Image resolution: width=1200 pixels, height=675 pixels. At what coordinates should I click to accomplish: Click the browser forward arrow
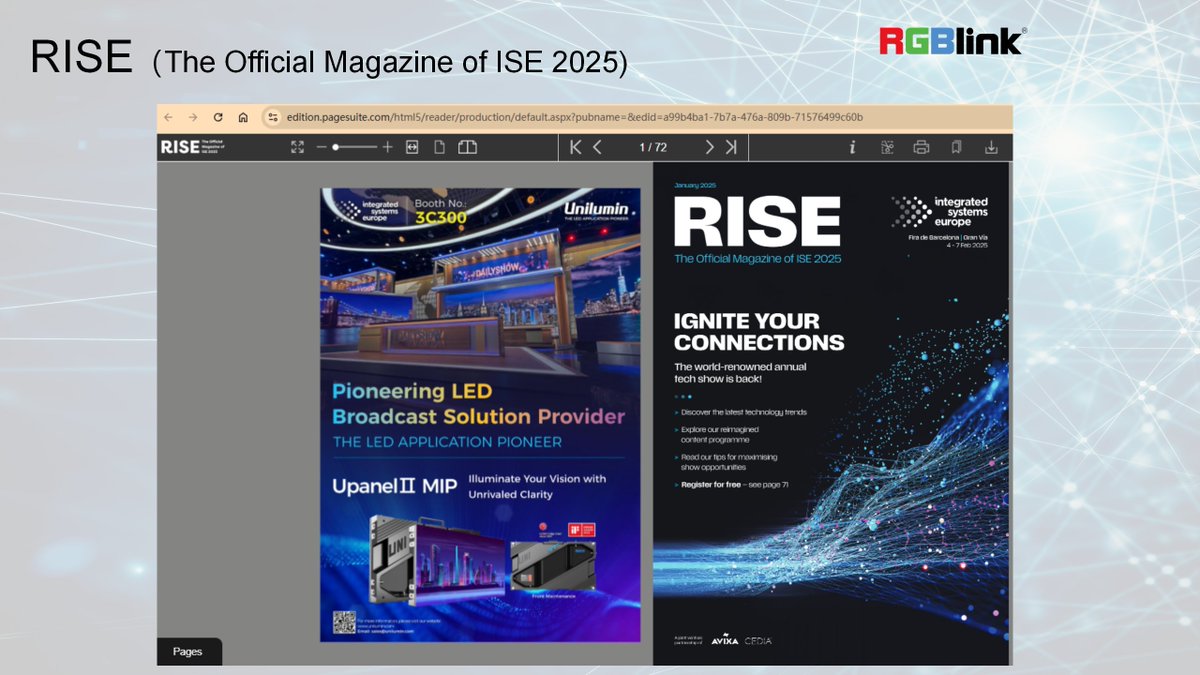coord(193,117)
